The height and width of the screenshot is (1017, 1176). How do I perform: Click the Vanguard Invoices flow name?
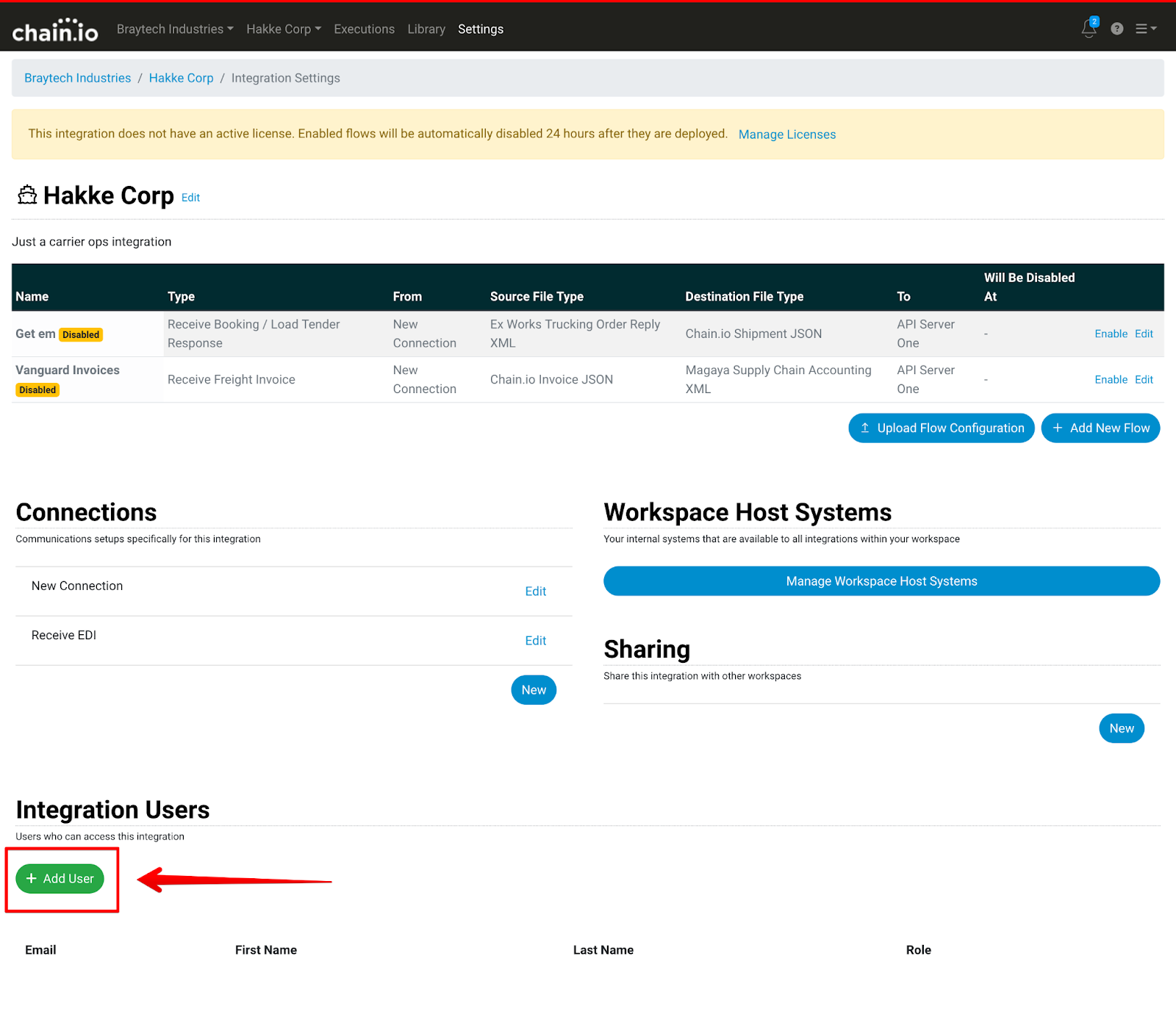point(68,370)
